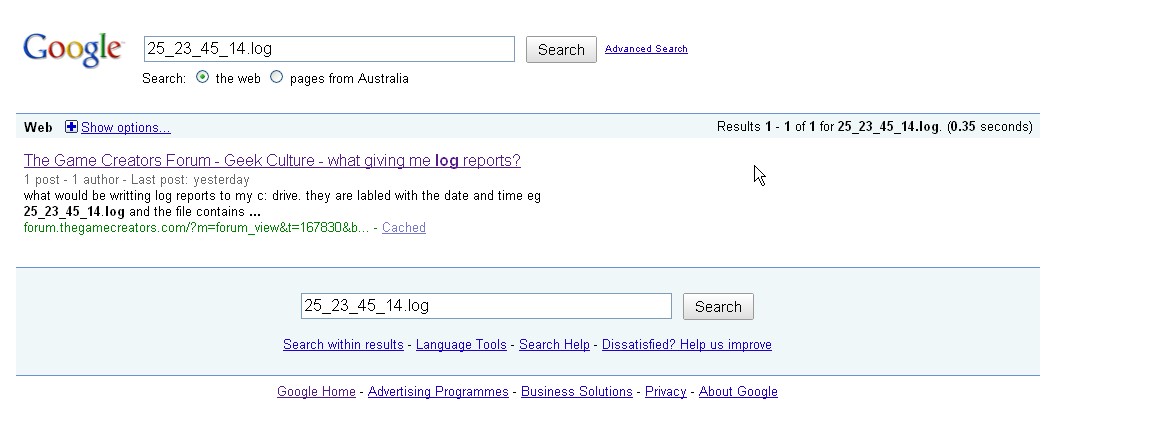Click the Google logo
The image size is (1152, 428).
click(73, 50)
